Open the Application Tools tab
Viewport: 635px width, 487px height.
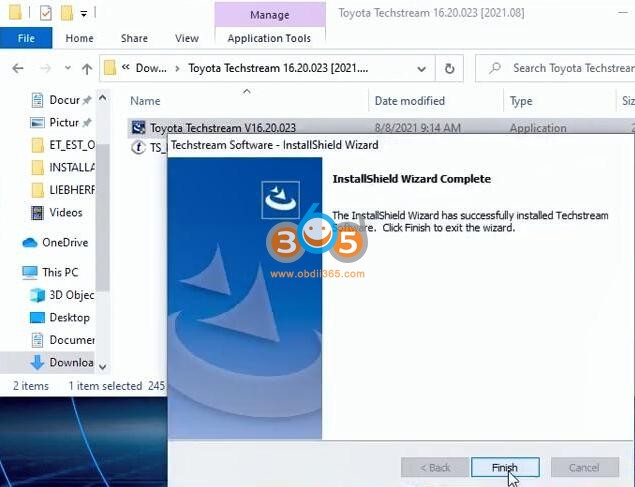coord(269,38)
